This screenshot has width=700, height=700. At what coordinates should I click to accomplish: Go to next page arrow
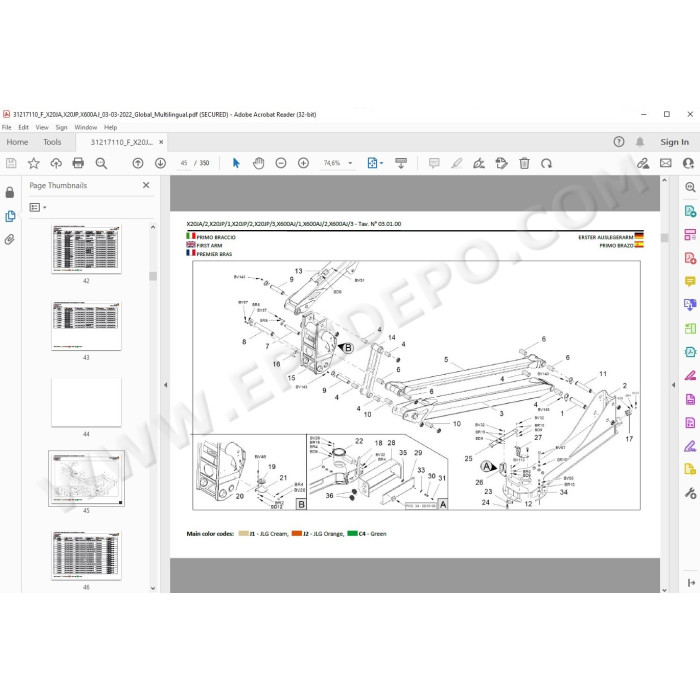pyautogui.click(x=160, y=163)
